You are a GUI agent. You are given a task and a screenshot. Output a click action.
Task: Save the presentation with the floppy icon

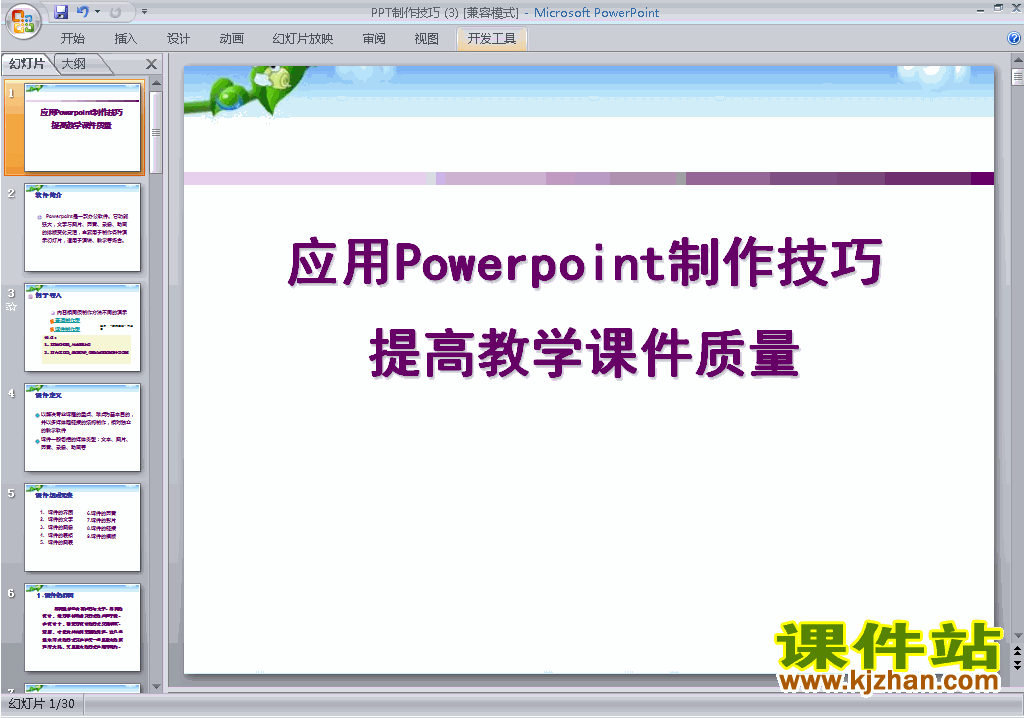tap(61, 12)
